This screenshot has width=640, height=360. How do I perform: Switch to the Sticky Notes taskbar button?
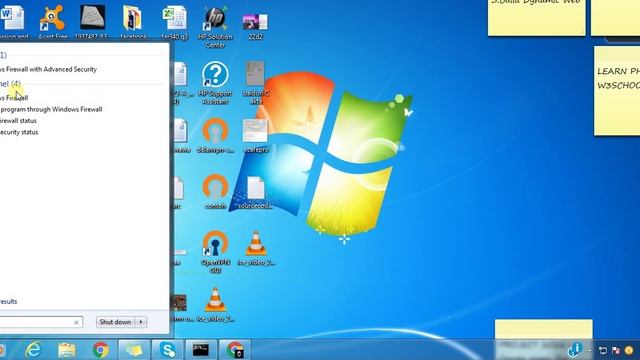pos(134,350)
